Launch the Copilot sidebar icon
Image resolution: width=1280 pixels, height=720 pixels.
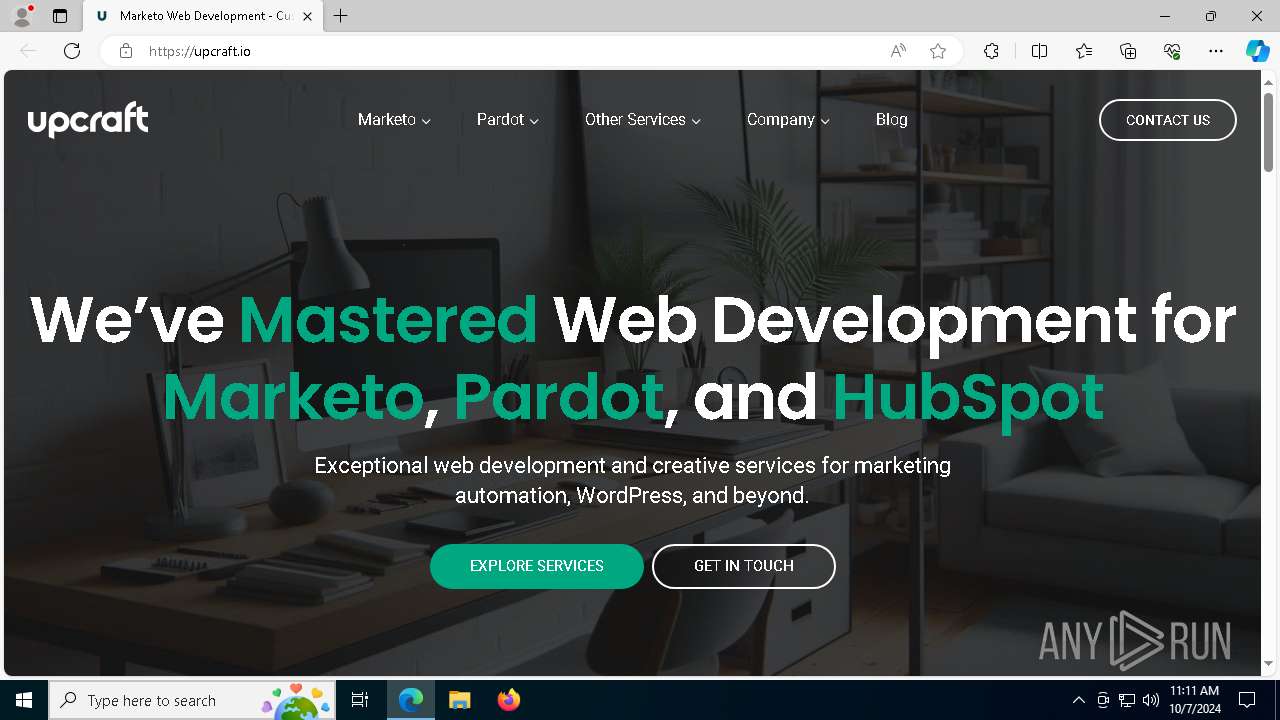1257,51
